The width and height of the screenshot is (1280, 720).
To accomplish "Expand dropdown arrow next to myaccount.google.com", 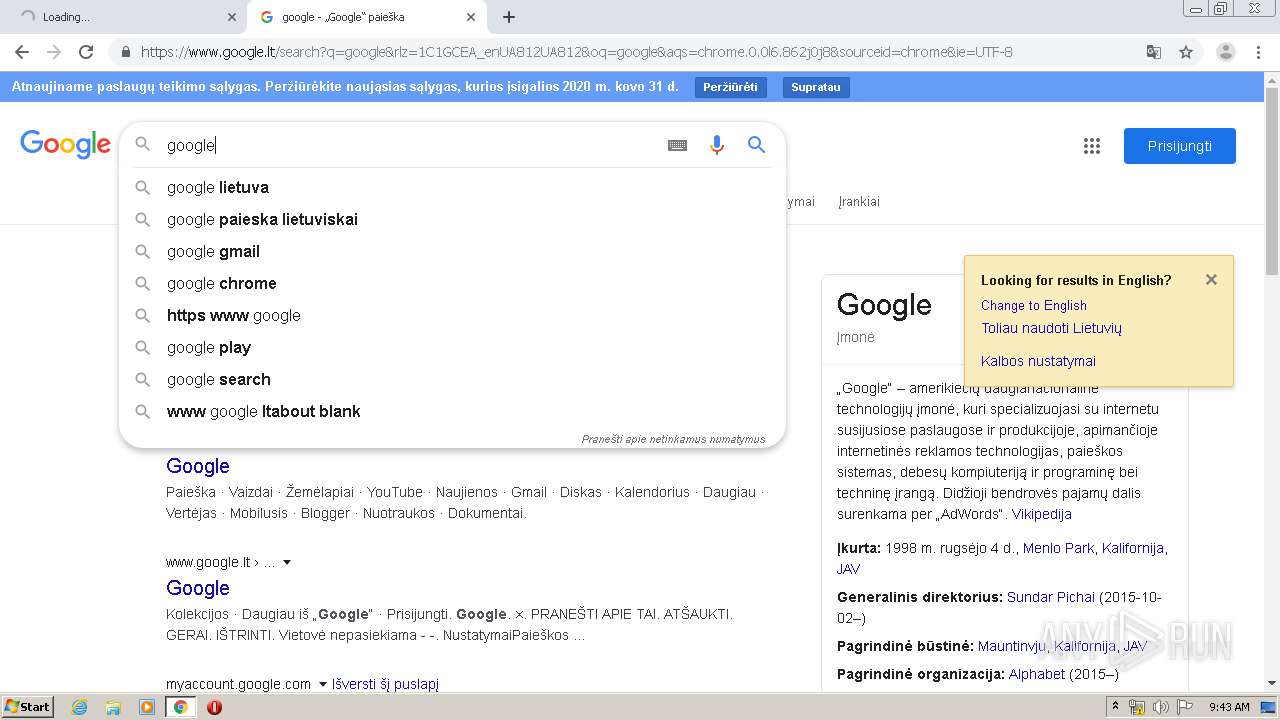I will pyautogui.click(x=323, y=684).
